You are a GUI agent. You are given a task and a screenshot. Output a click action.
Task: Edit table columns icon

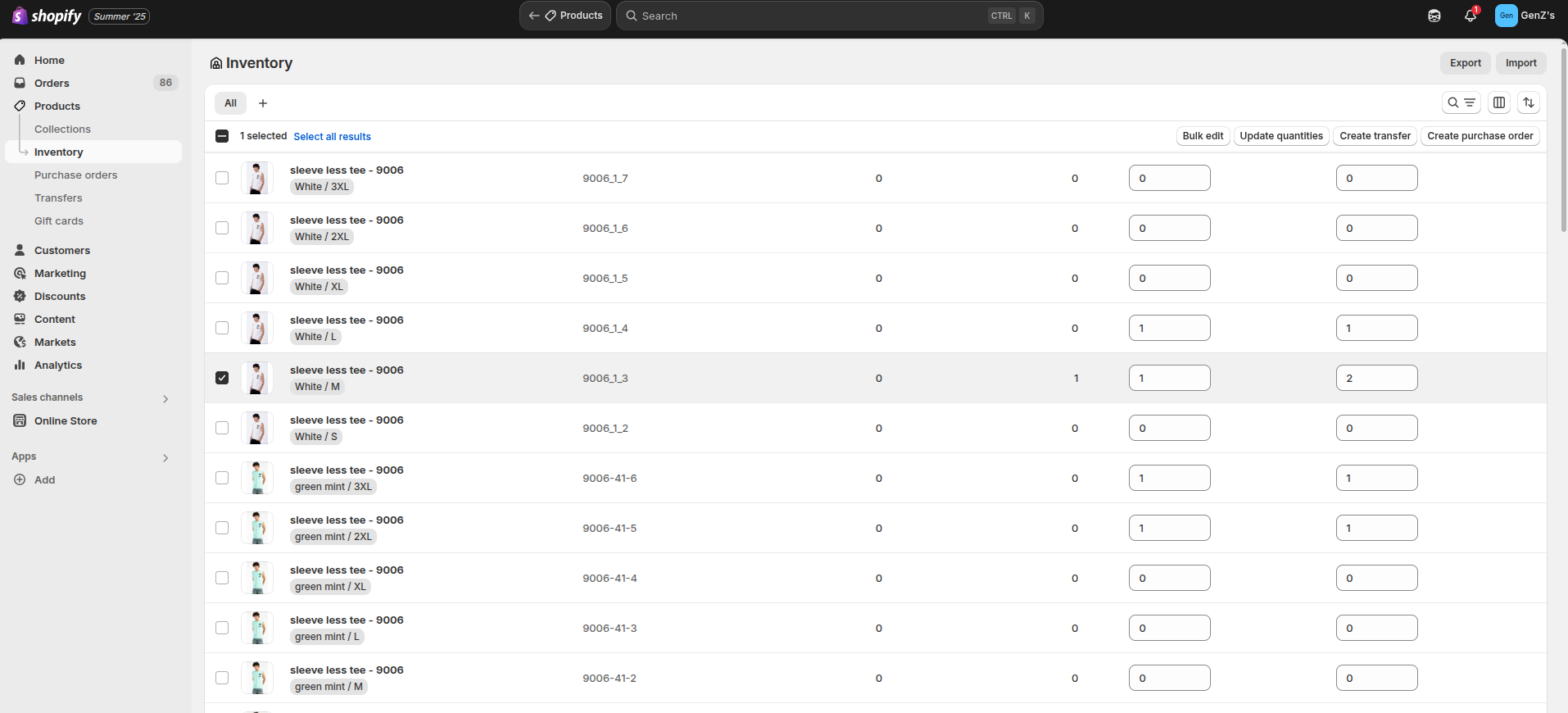coord(1499,102)
